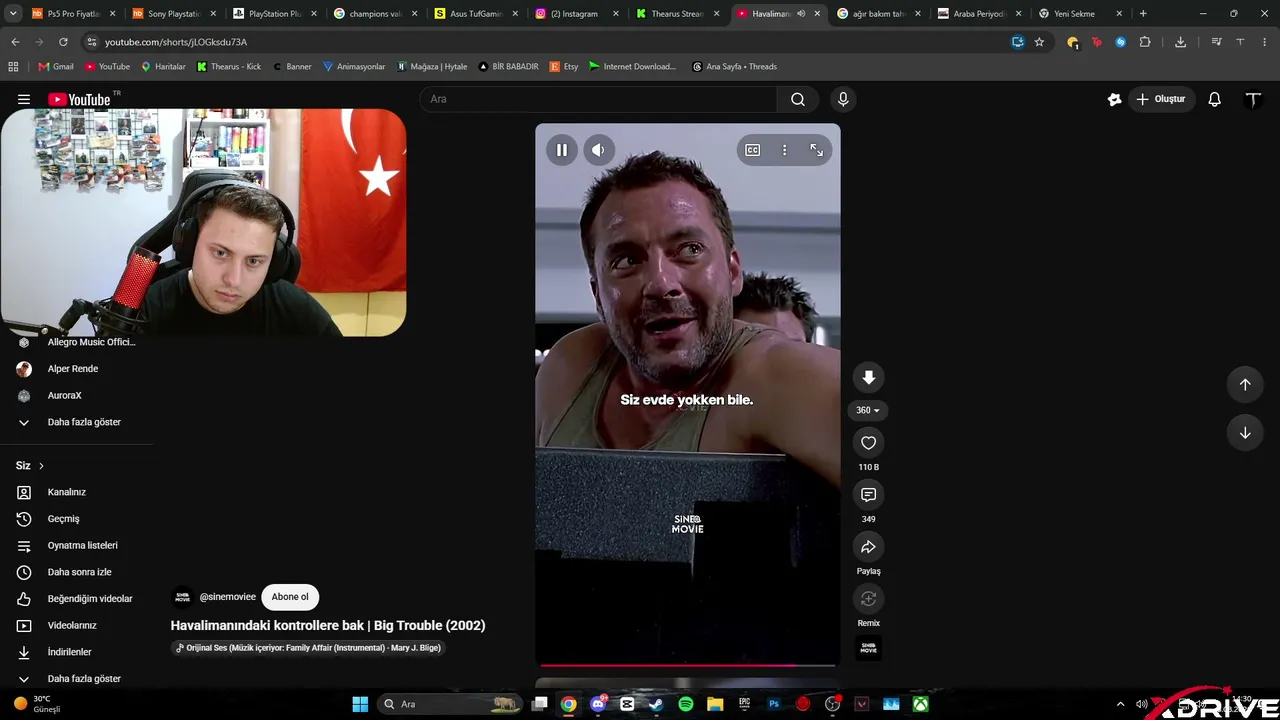1280x720 pixels.
Task: Switch to the PlayStation Plus tab
Action: [275, 14]
